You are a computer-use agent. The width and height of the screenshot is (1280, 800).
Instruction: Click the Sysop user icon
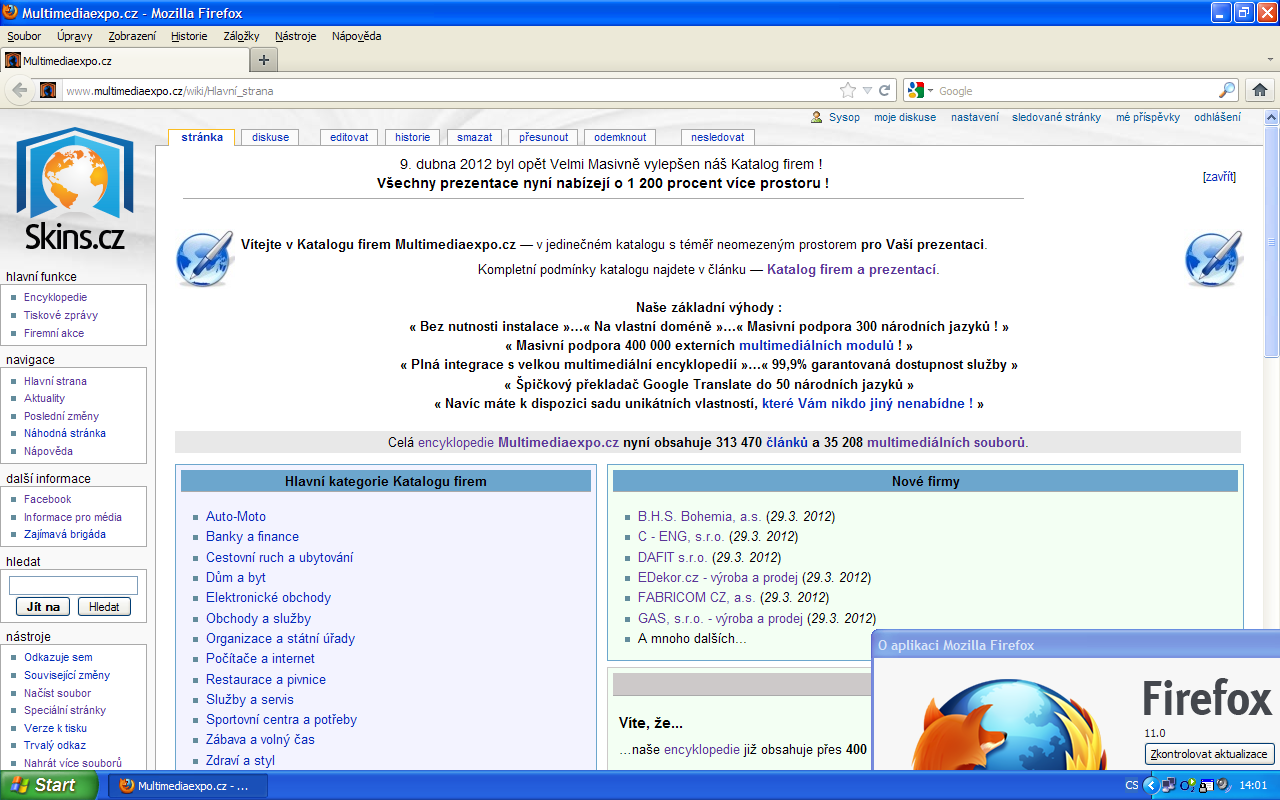coord(817,117)
